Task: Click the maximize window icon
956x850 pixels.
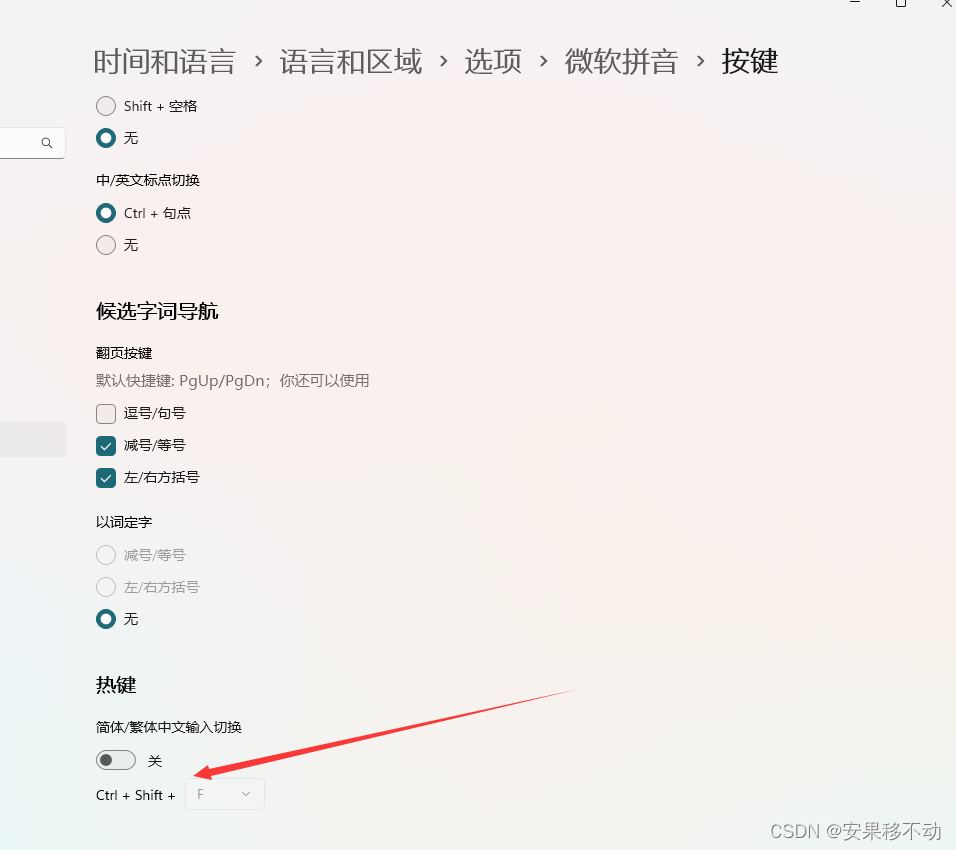Action: pos(901,3)
